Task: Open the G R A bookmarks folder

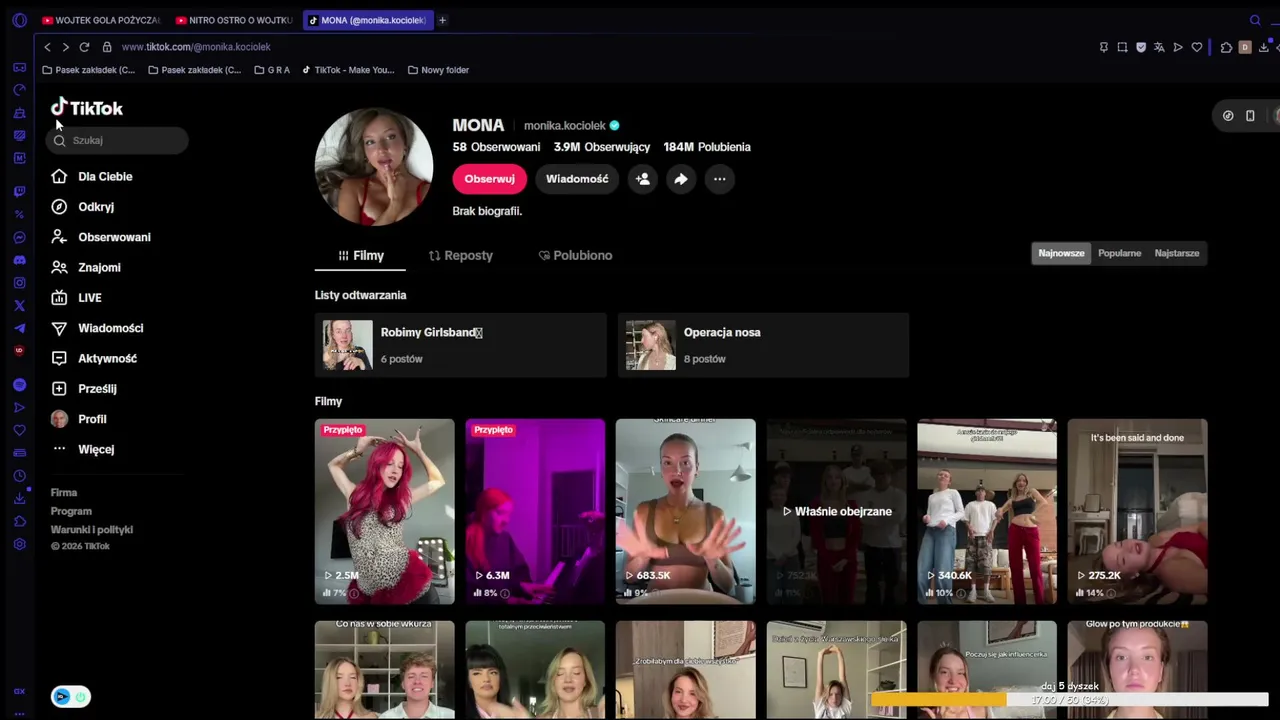Action: (272, 70)
